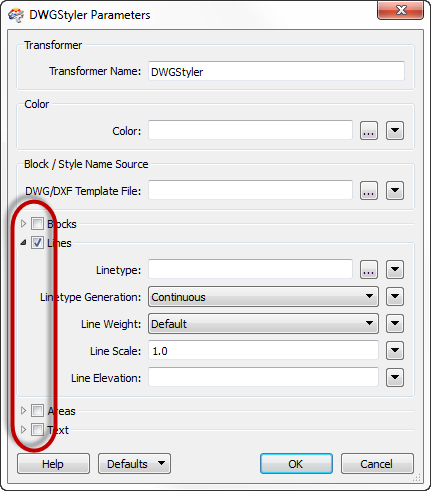Viewport: 431px width, 491px height.
Task: Enable the Blocks checkbox
Action: (x=37, y=223)
